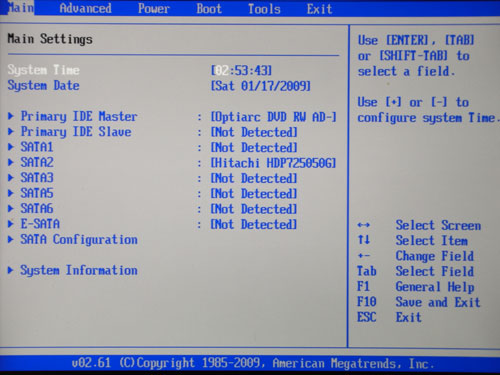Open the Power tab

[154, 9]
